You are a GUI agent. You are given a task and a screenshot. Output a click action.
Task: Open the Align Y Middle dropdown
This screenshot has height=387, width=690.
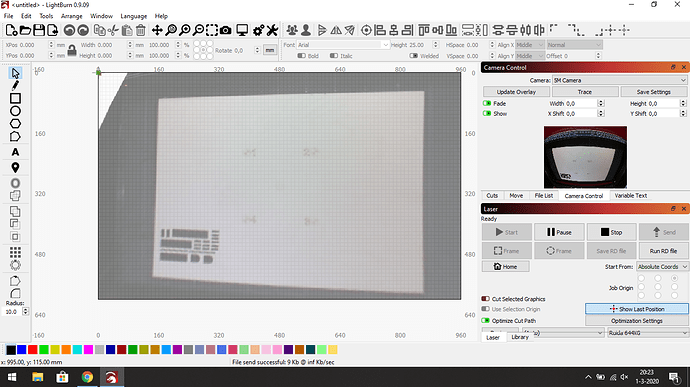tap(530, 56)
